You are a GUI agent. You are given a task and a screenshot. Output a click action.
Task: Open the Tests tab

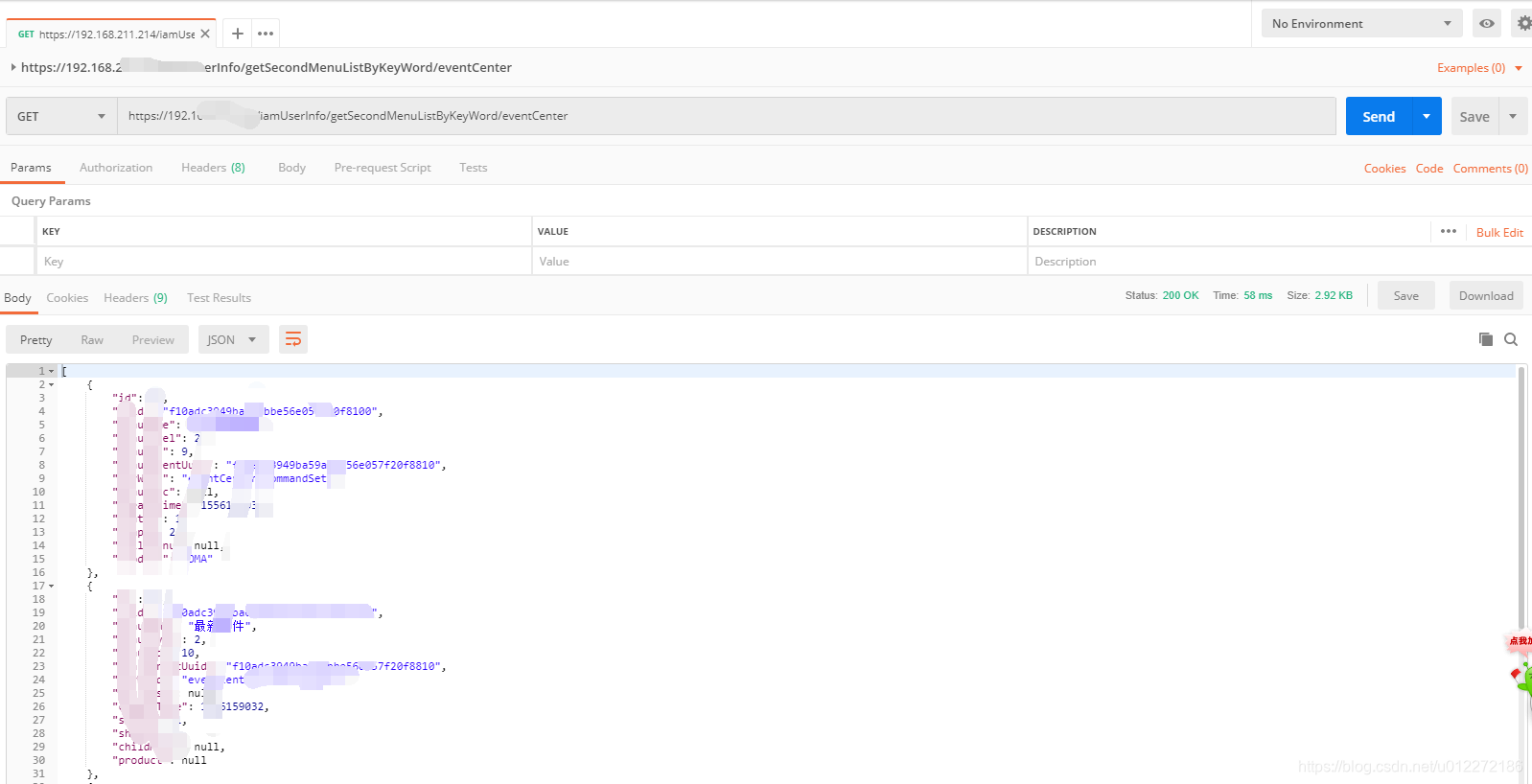click(473, 167)
